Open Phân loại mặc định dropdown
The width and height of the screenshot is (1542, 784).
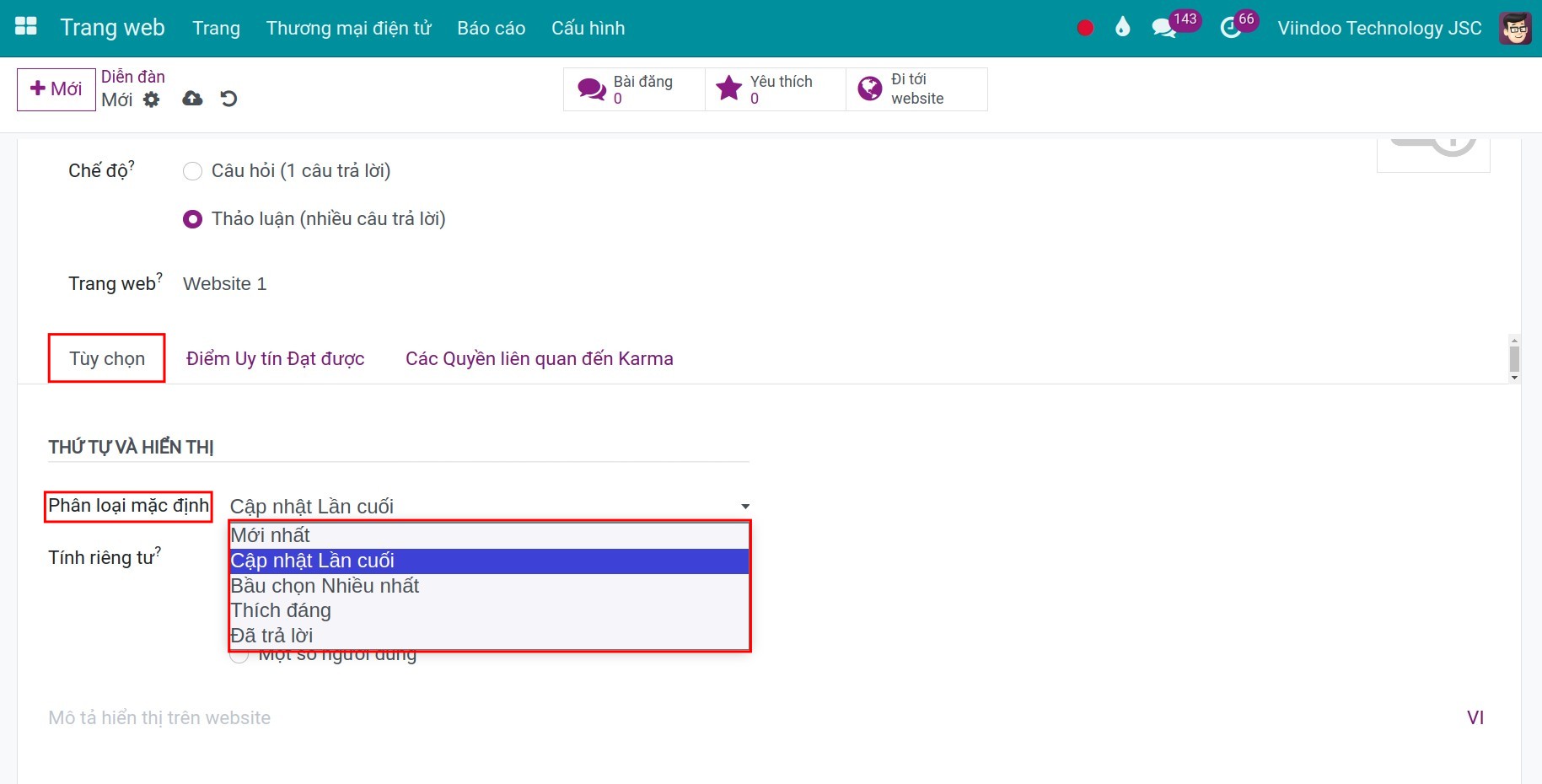490,506
